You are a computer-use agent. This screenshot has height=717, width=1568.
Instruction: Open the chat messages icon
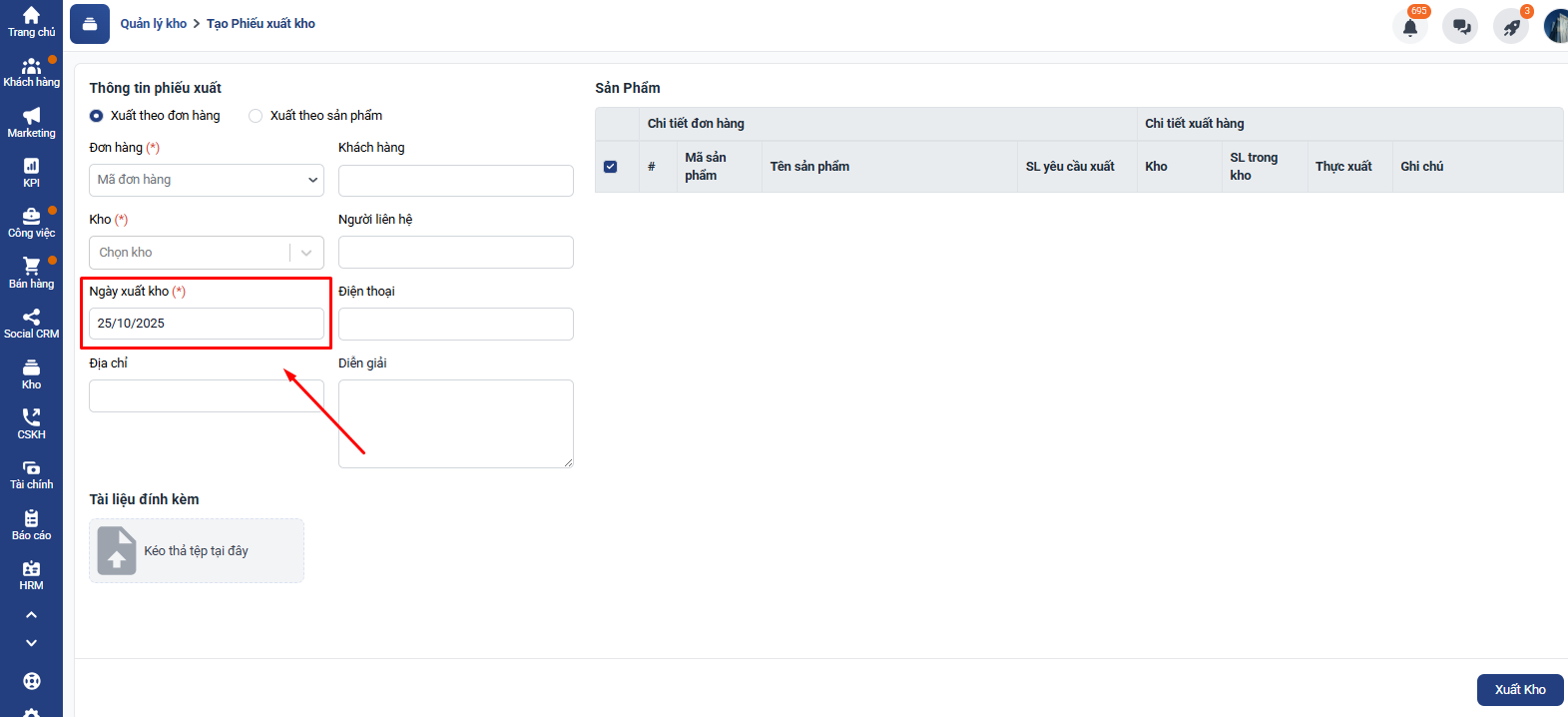click(x=1460, y=27)
